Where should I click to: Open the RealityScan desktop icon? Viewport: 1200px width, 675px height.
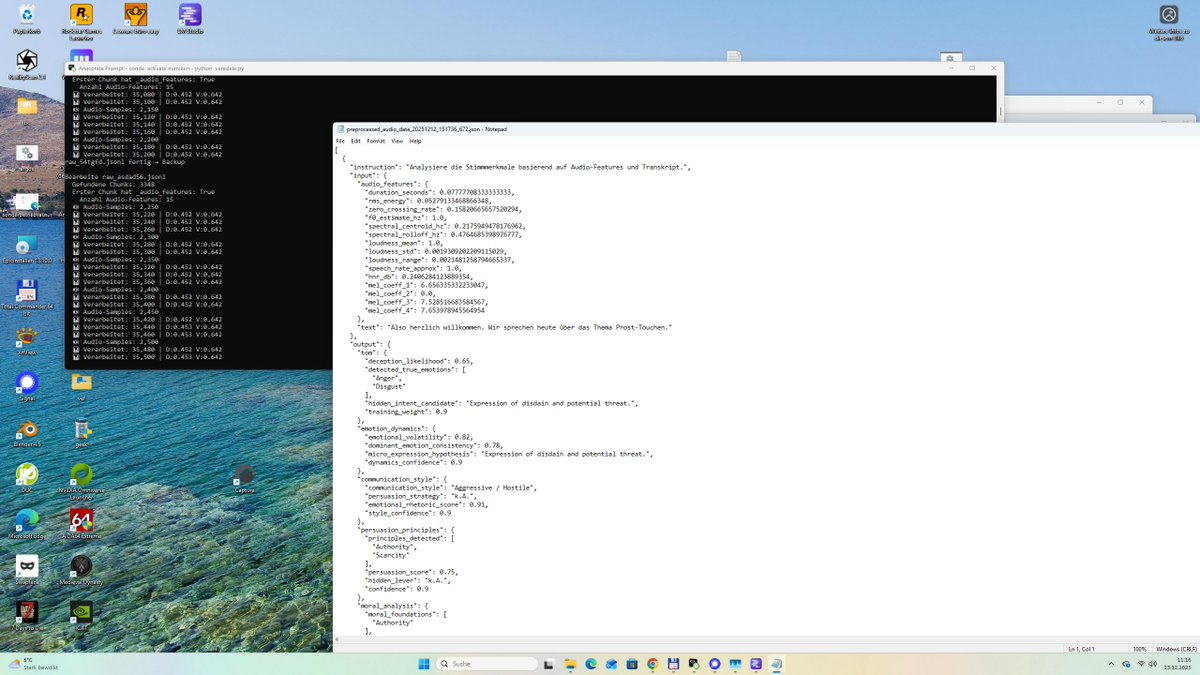pyautogui.click(x=27, y=65)
